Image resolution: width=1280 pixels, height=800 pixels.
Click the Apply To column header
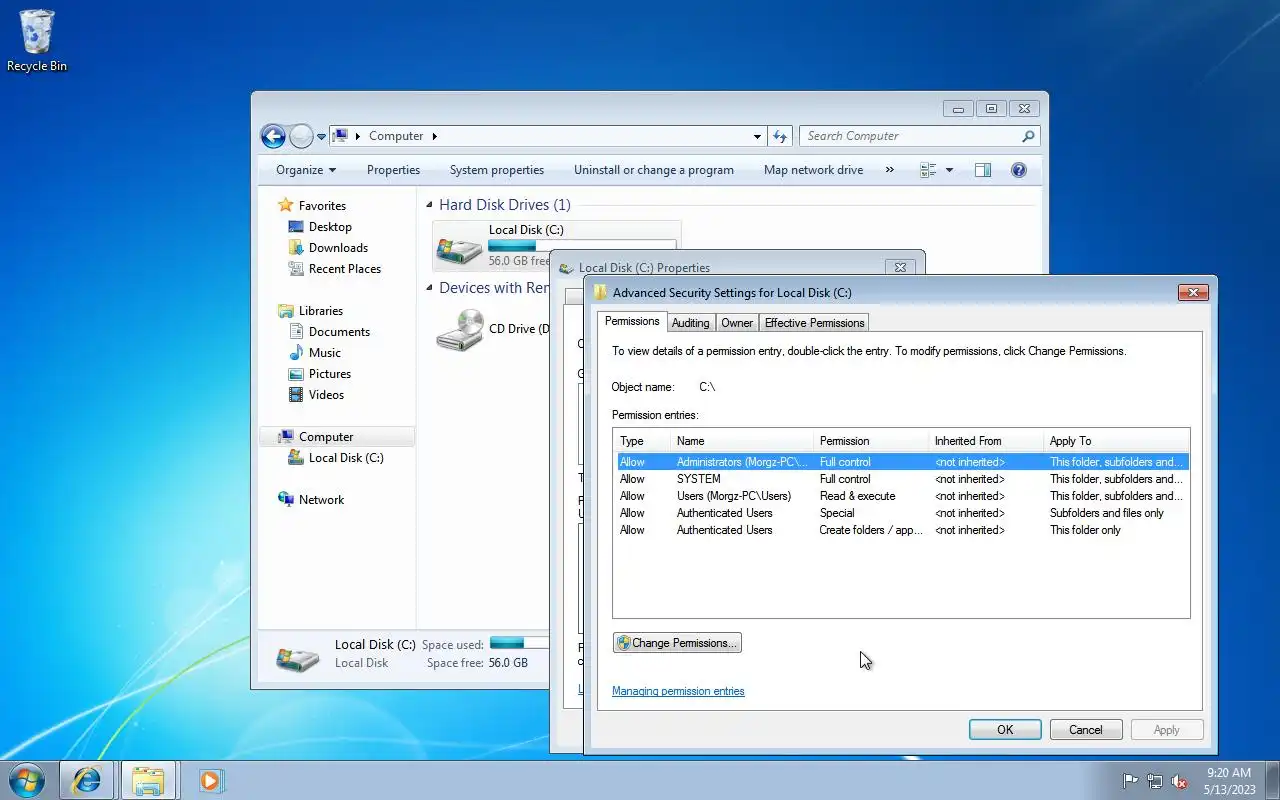[x=1115, y=441]
